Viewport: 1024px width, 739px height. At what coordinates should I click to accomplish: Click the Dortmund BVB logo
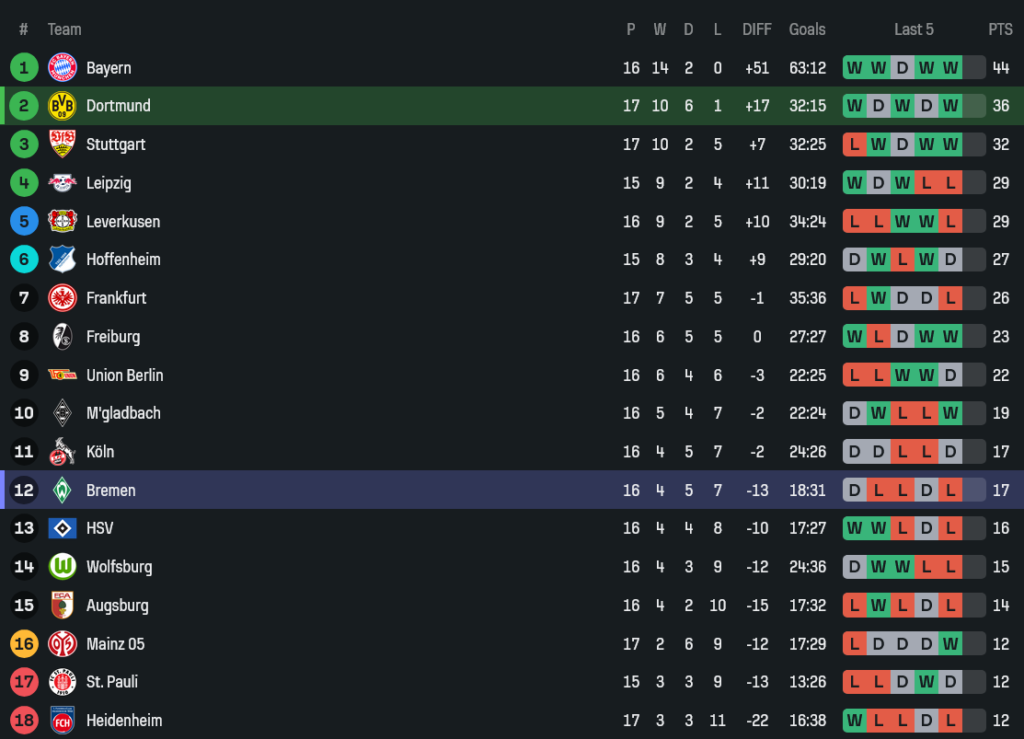tap(62, 106)
